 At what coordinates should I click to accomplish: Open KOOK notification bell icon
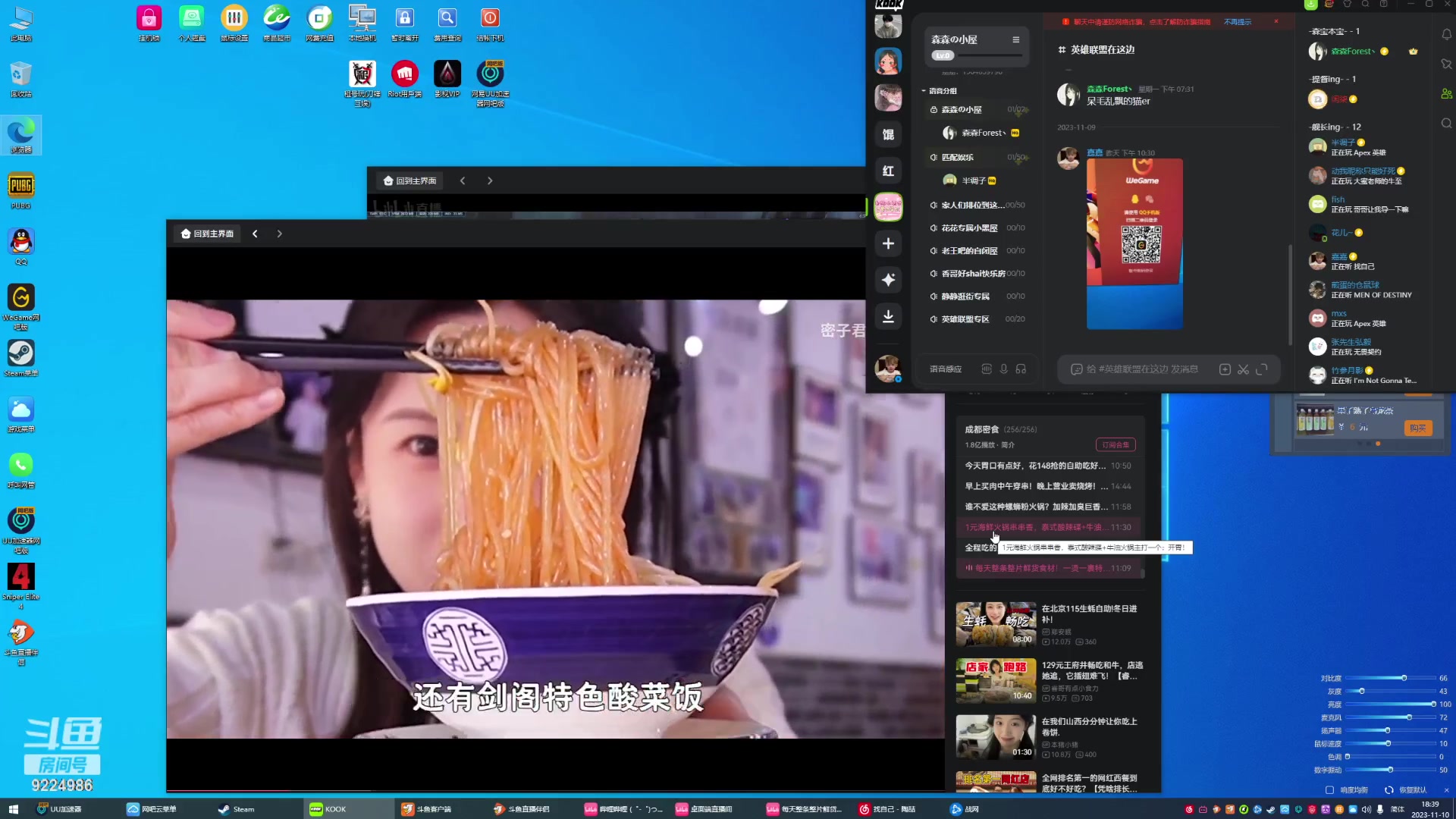1446,35
